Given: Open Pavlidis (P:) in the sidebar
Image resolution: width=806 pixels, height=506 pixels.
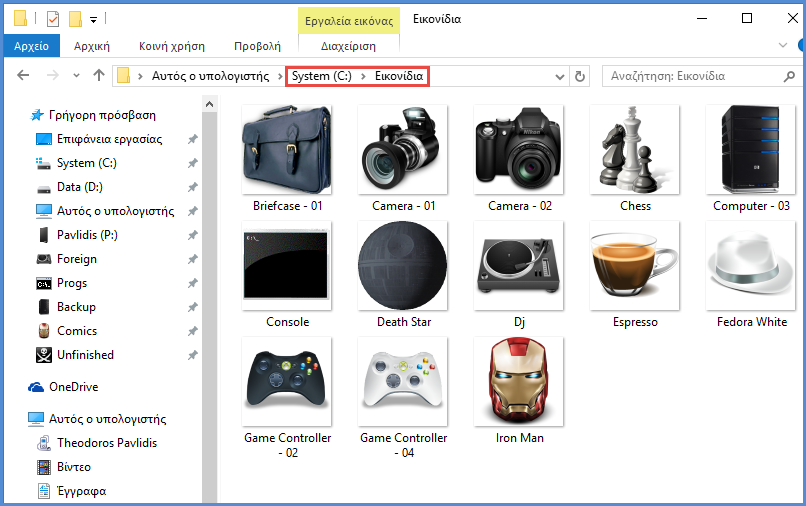Looking at the screenshot, I should [87, 235].
